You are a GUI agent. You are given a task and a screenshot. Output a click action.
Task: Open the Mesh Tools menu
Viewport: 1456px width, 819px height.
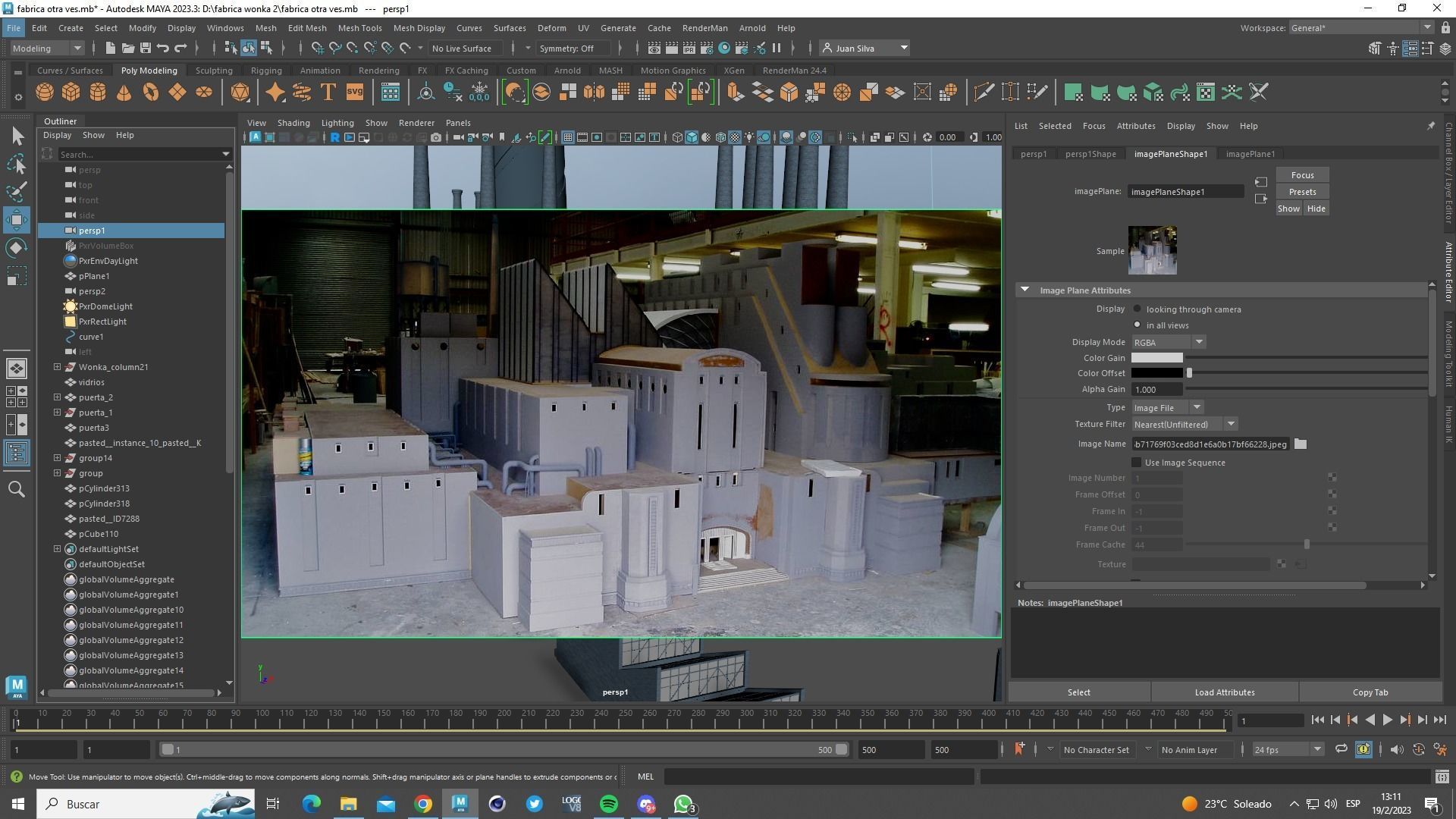coord(359,28)
